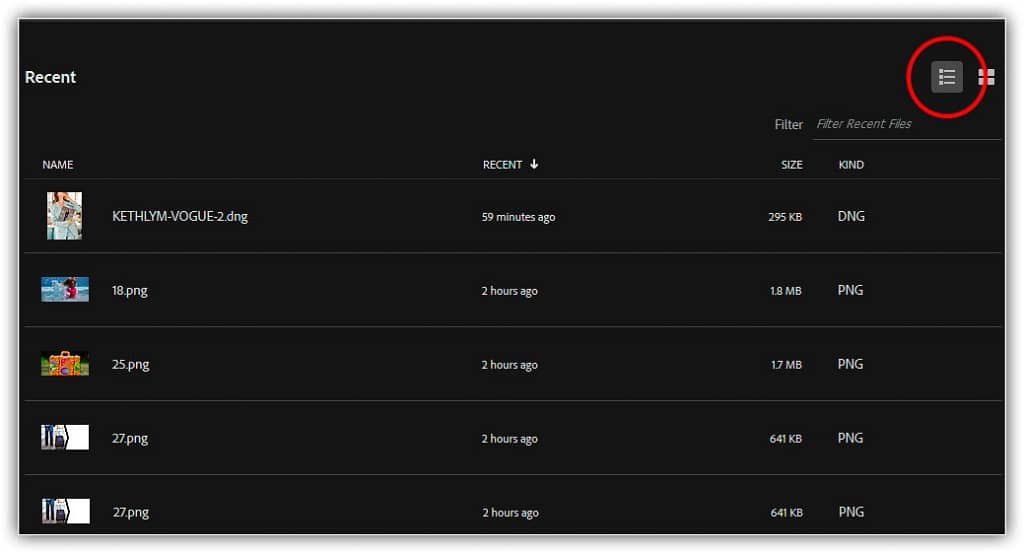This screenshot has height=553, width=1024.
Task: Toggle sort direction arrow next to RECENT
Action: 534,164
